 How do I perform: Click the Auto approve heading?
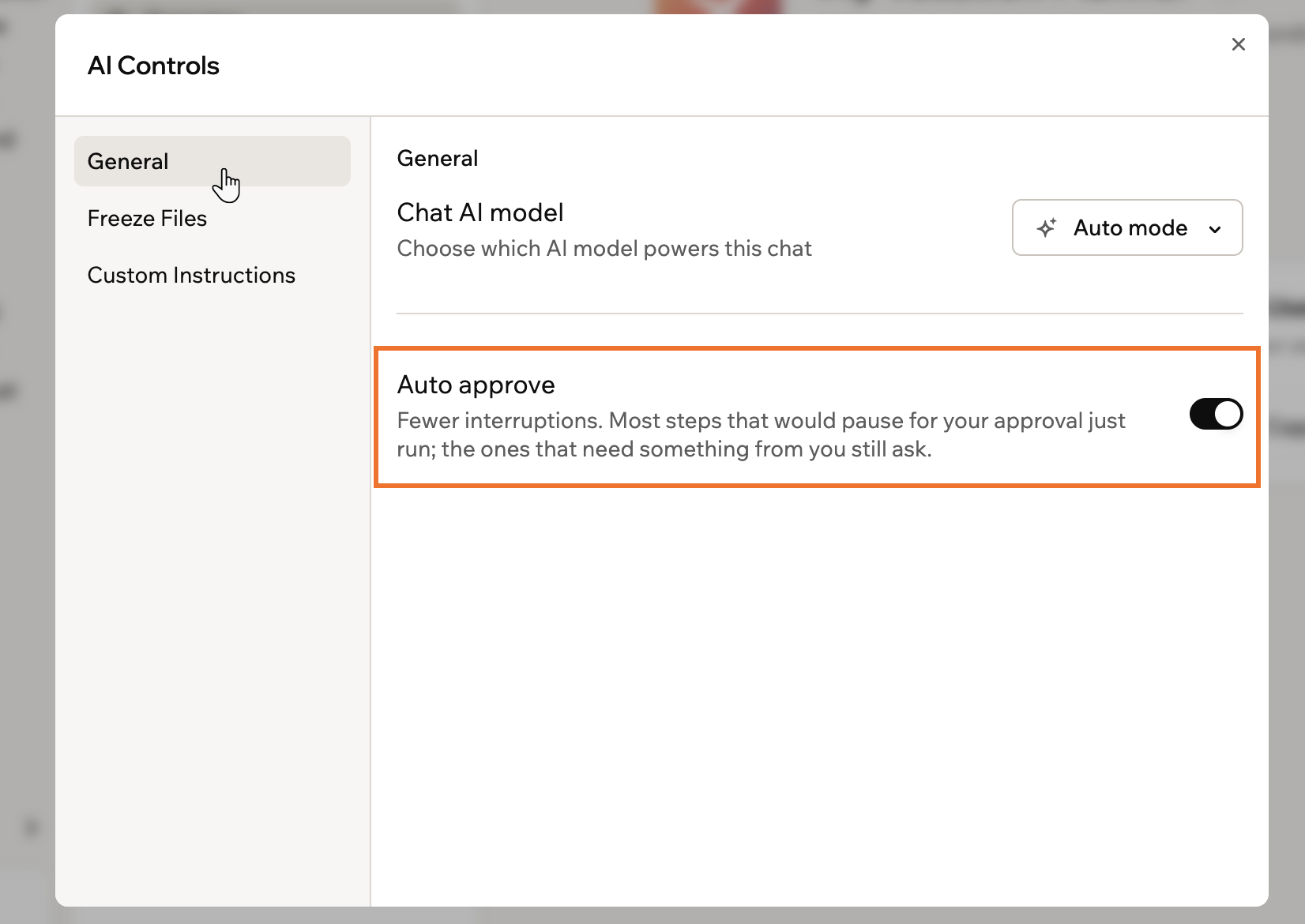476,385
